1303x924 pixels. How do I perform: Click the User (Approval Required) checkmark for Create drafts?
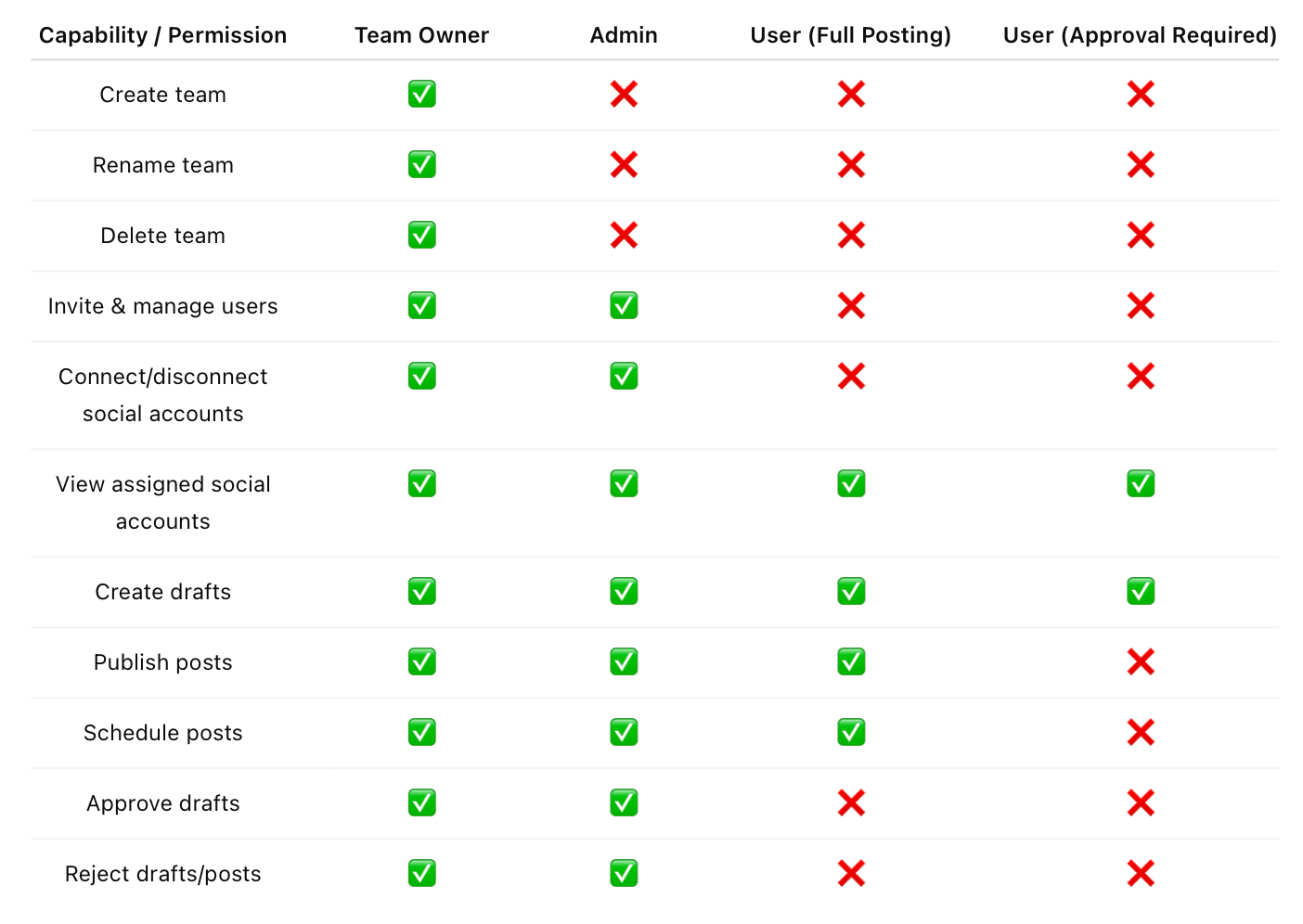coord(1141,592)
